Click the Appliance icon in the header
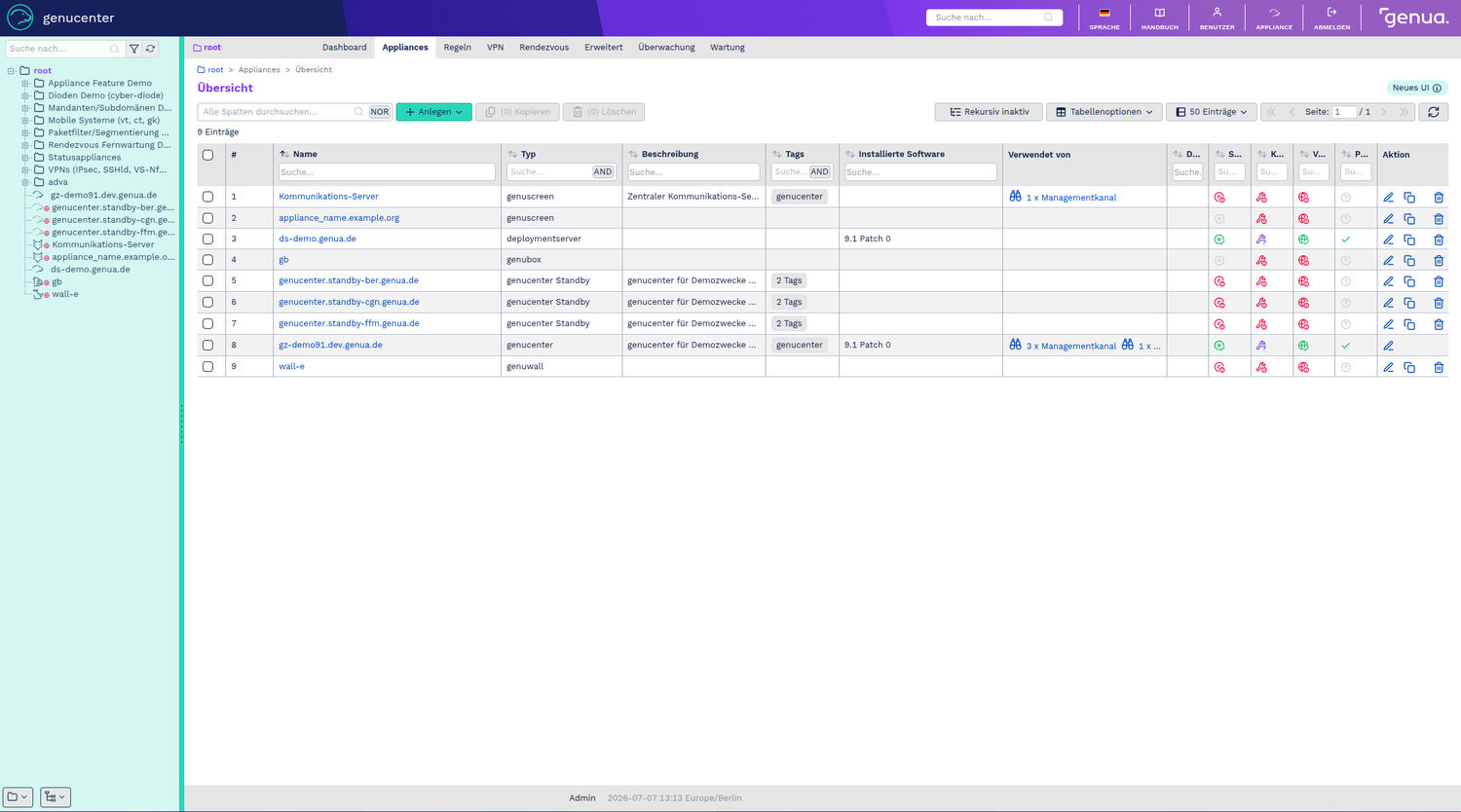Screen dimensions: 1461x812 tap(1274, 13)
